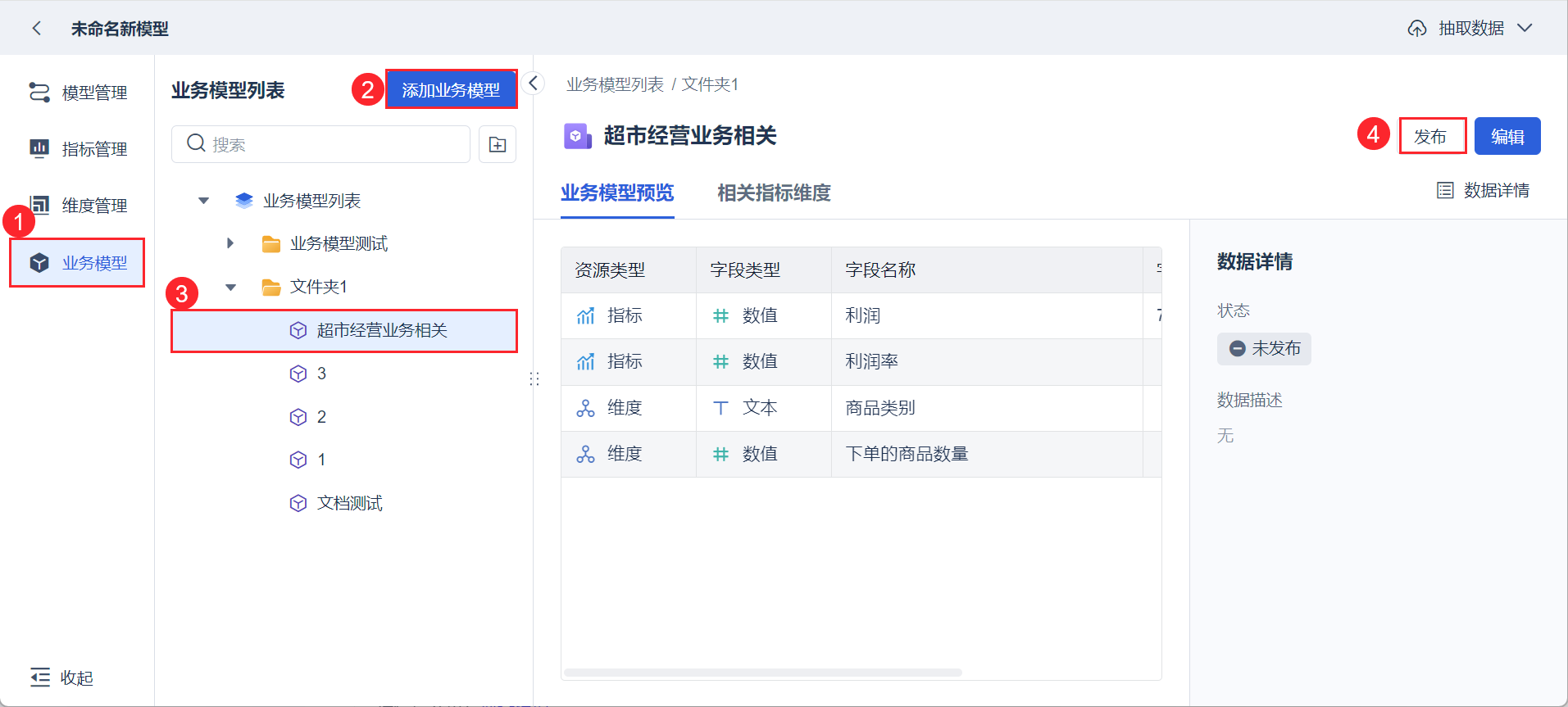Collapse the 业务模型列表 root node

tap(204, 201)
